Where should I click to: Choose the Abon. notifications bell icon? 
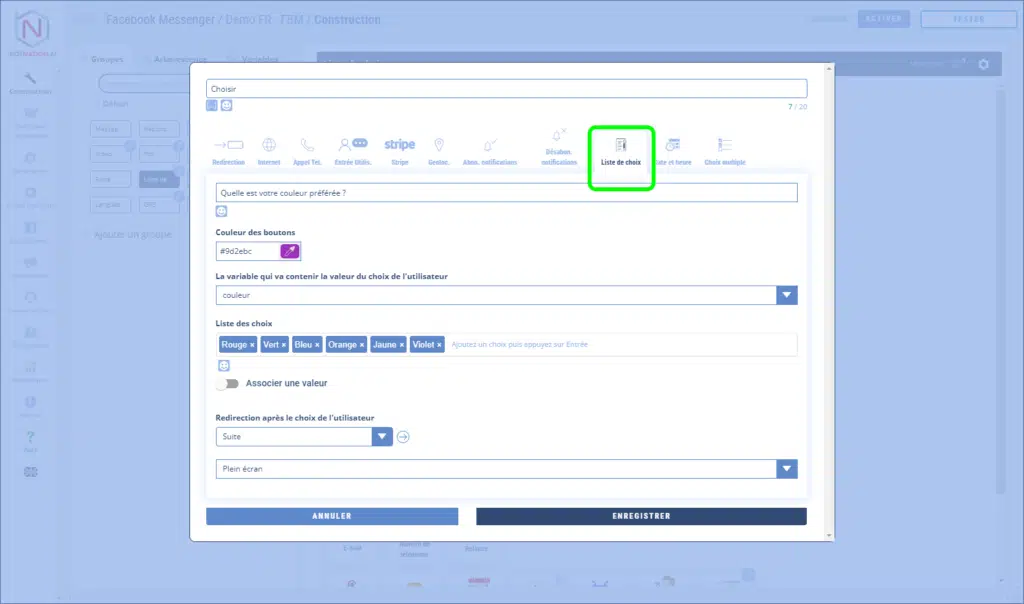click(489, 149)
